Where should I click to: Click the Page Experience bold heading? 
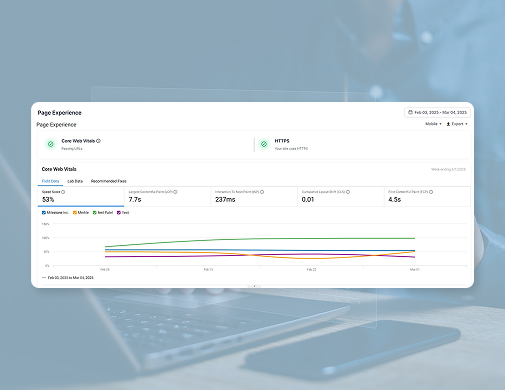click(x=59, y=113)
